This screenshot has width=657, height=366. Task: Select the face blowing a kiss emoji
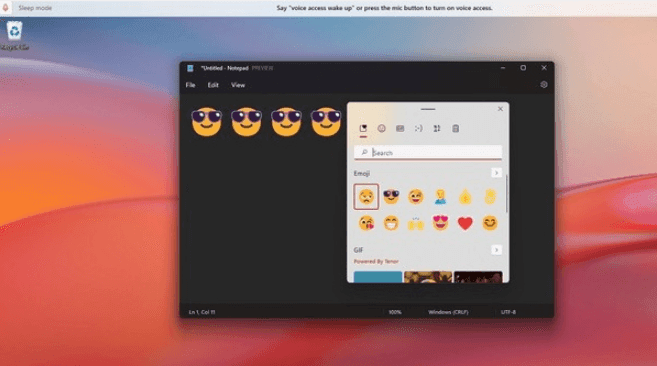366,223
